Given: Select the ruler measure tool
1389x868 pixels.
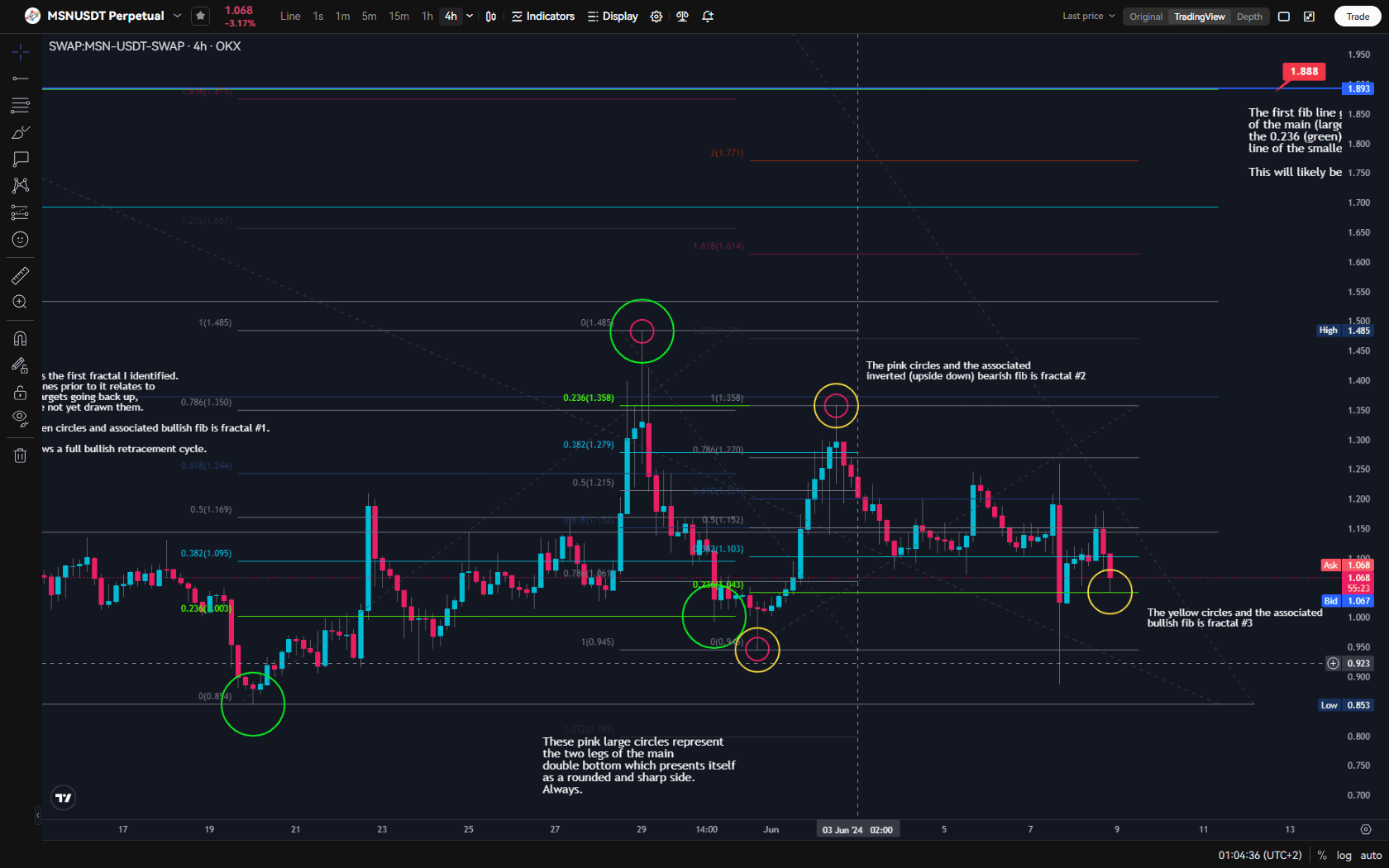Looking at the screenshot, I should pyautogui.click(x=21, y=275).
